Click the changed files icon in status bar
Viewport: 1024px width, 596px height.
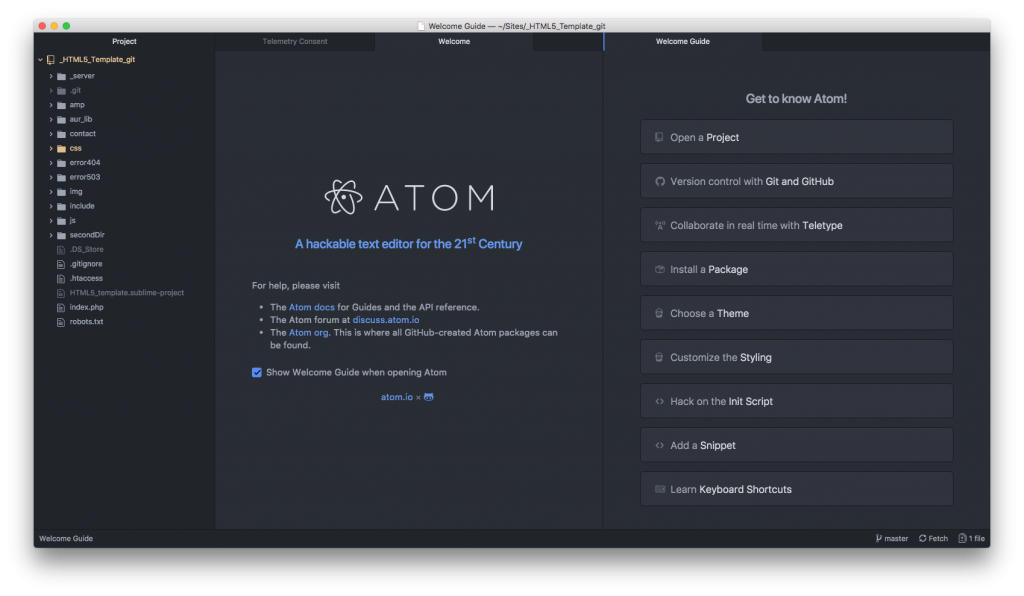click(x=962, y=539)
